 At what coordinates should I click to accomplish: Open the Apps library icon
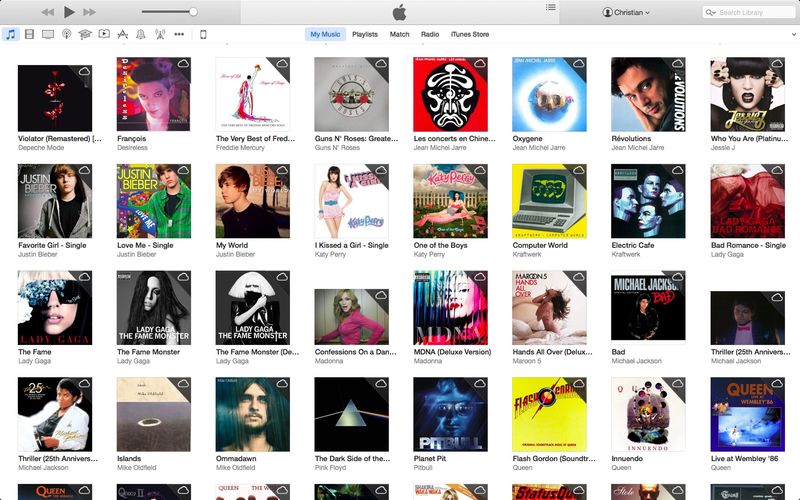coord(122,34)
